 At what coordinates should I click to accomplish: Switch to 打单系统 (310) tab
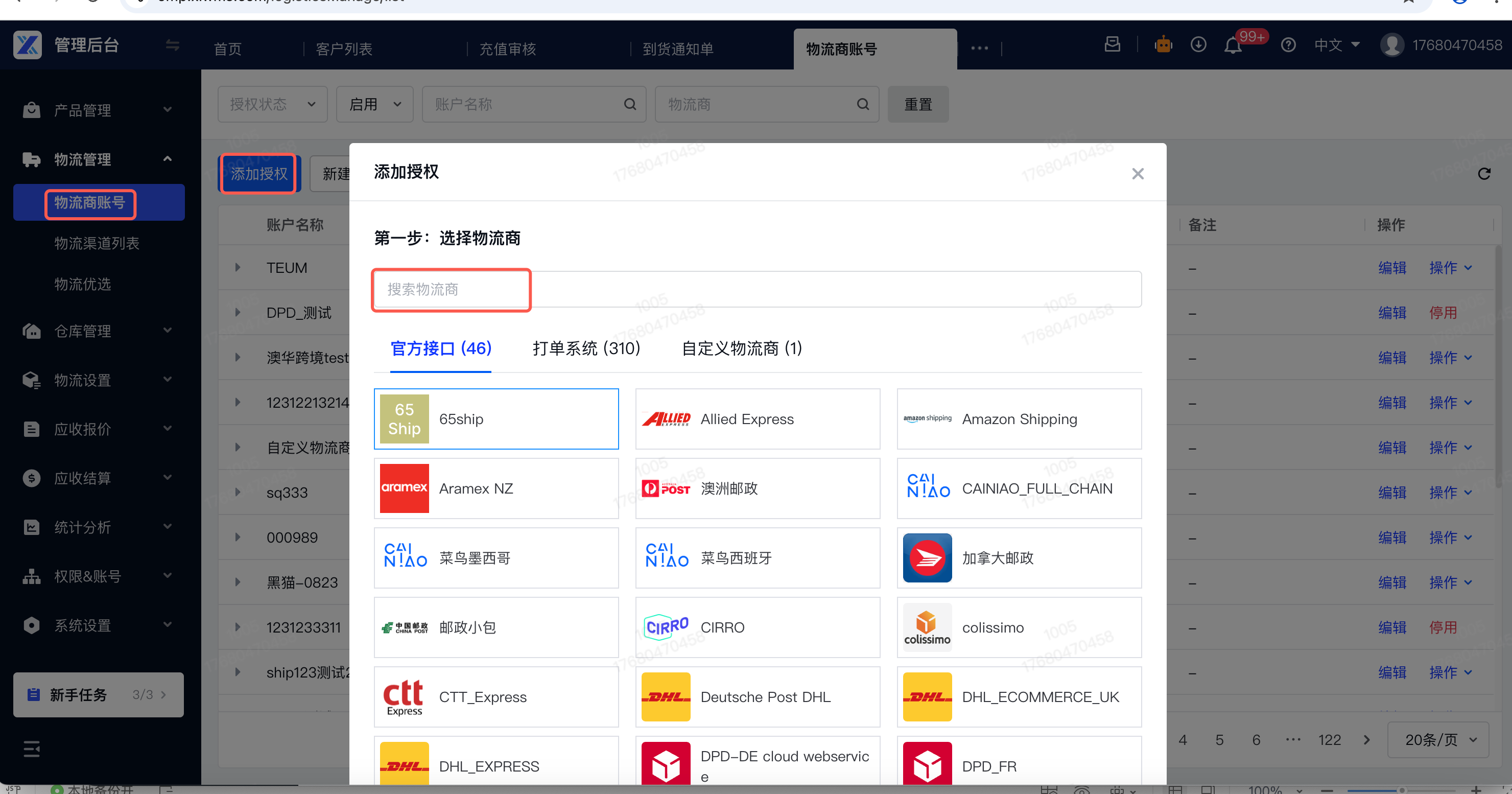[x=586, y=349]
